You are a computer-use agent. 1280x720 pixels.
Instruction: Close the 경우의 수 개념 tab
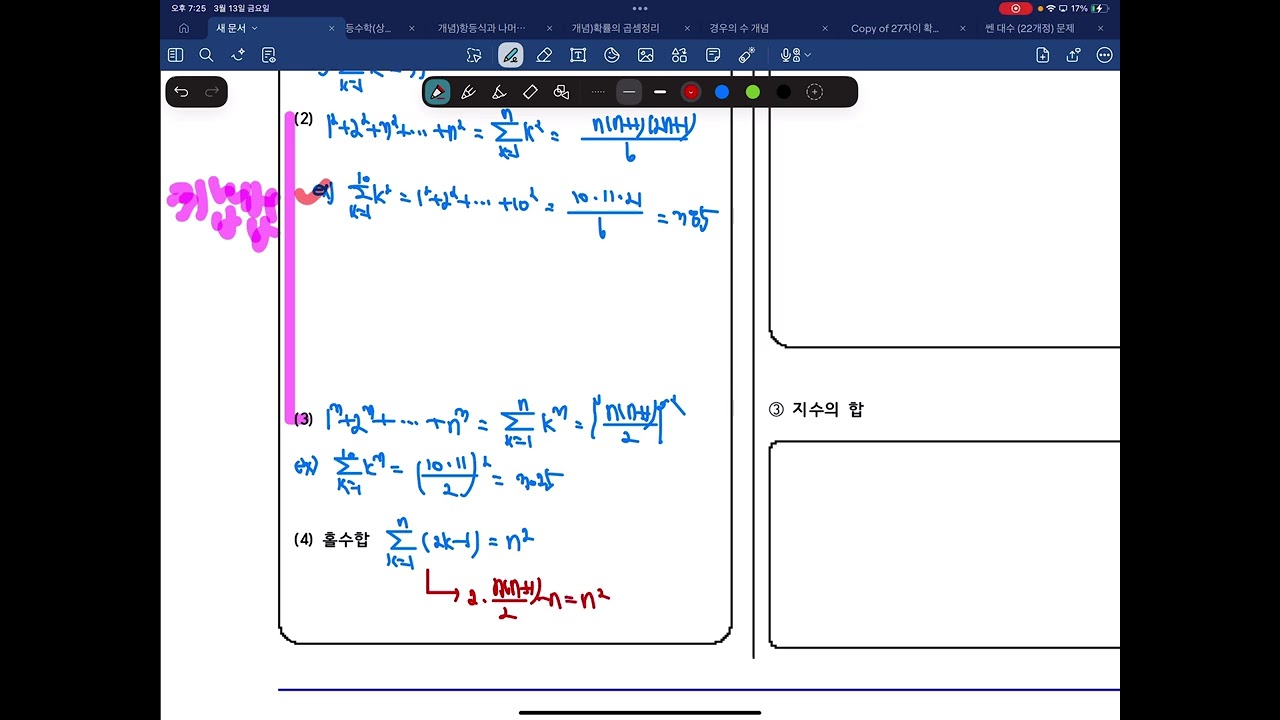tap(825, 28)
